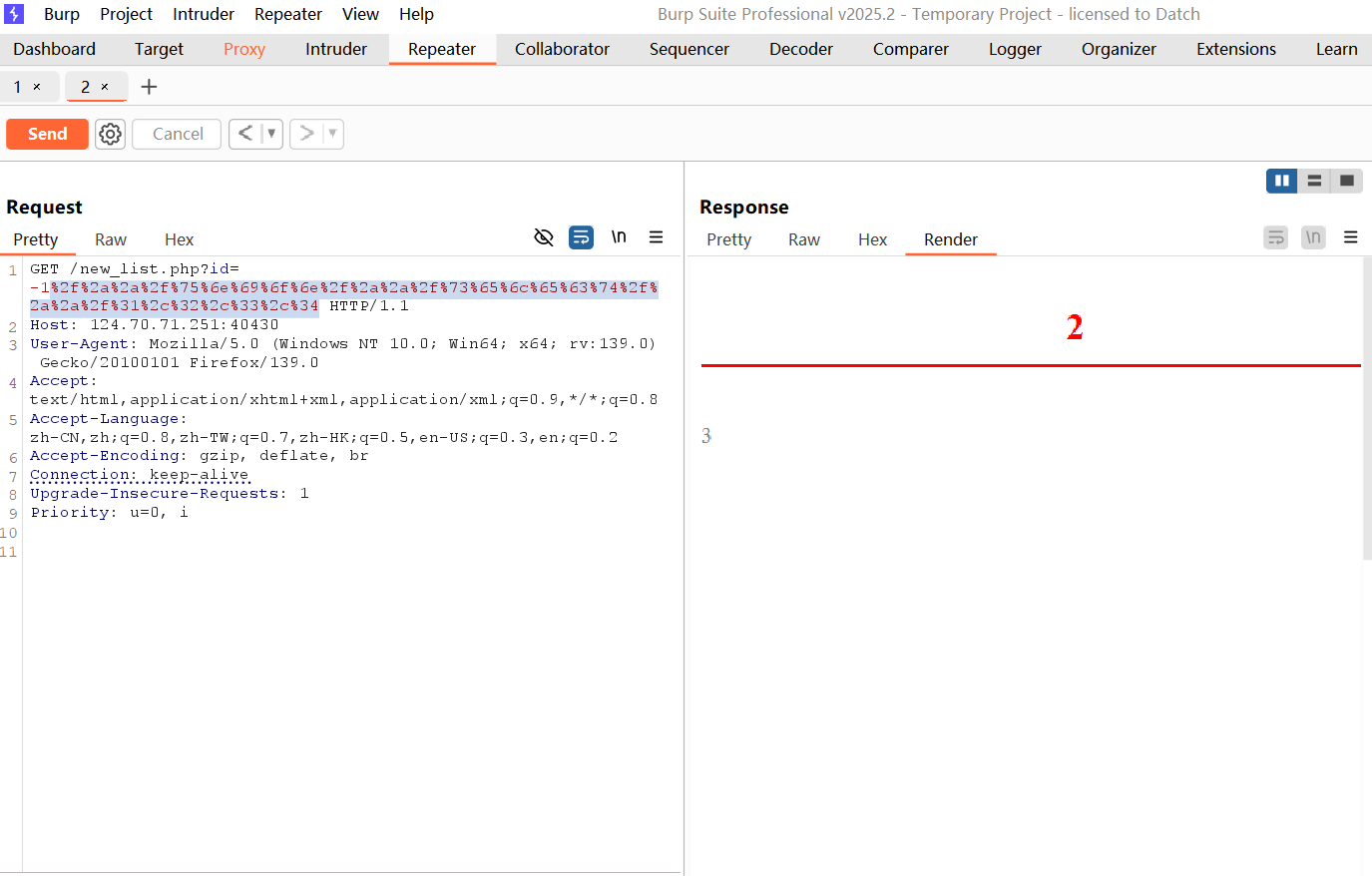Switch to the Sequencer tab
1372x876 pixels.
click(x=689, y=49)
